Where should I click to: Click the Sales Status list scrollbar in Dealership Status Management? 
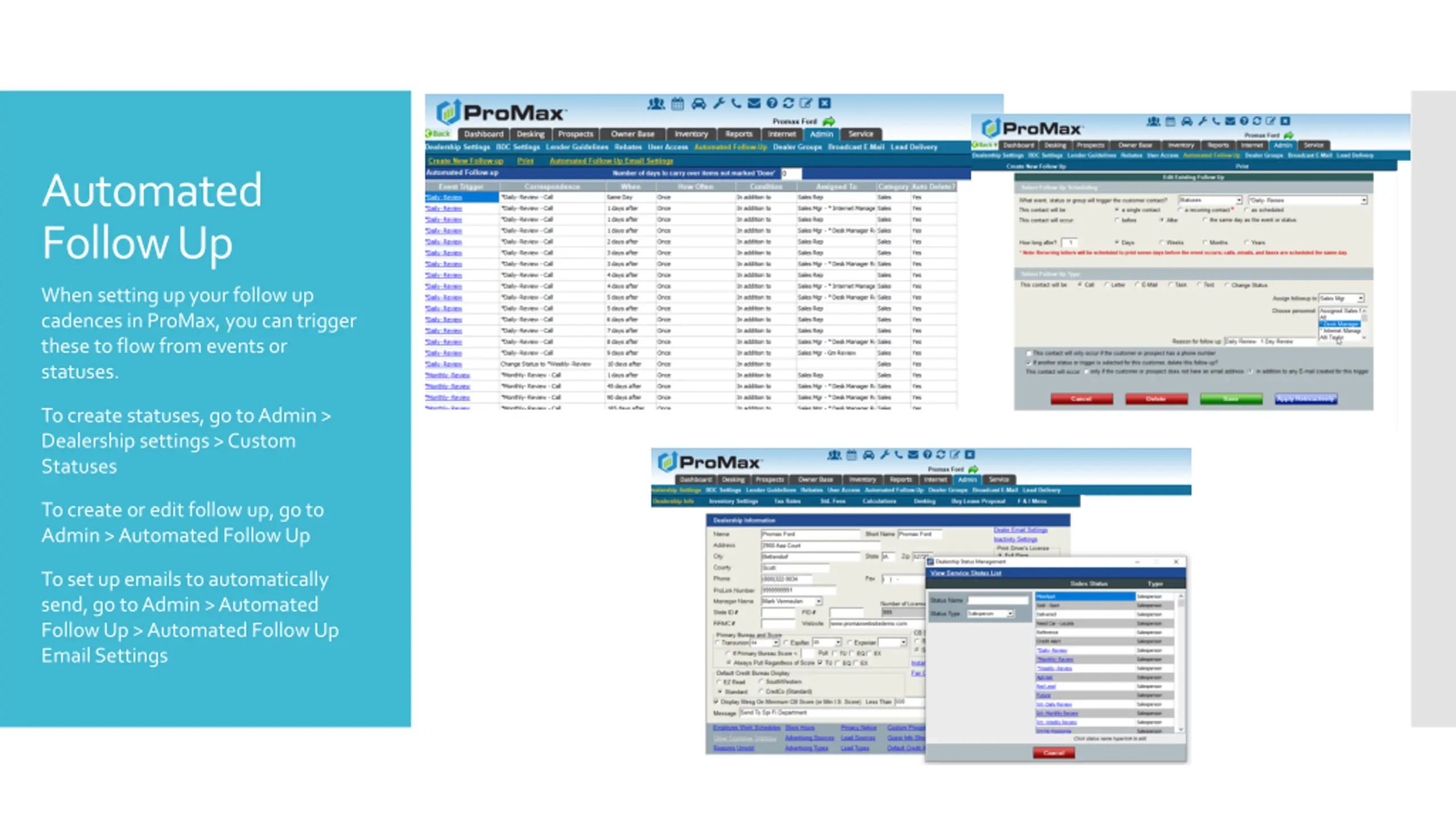point(1181,663)
